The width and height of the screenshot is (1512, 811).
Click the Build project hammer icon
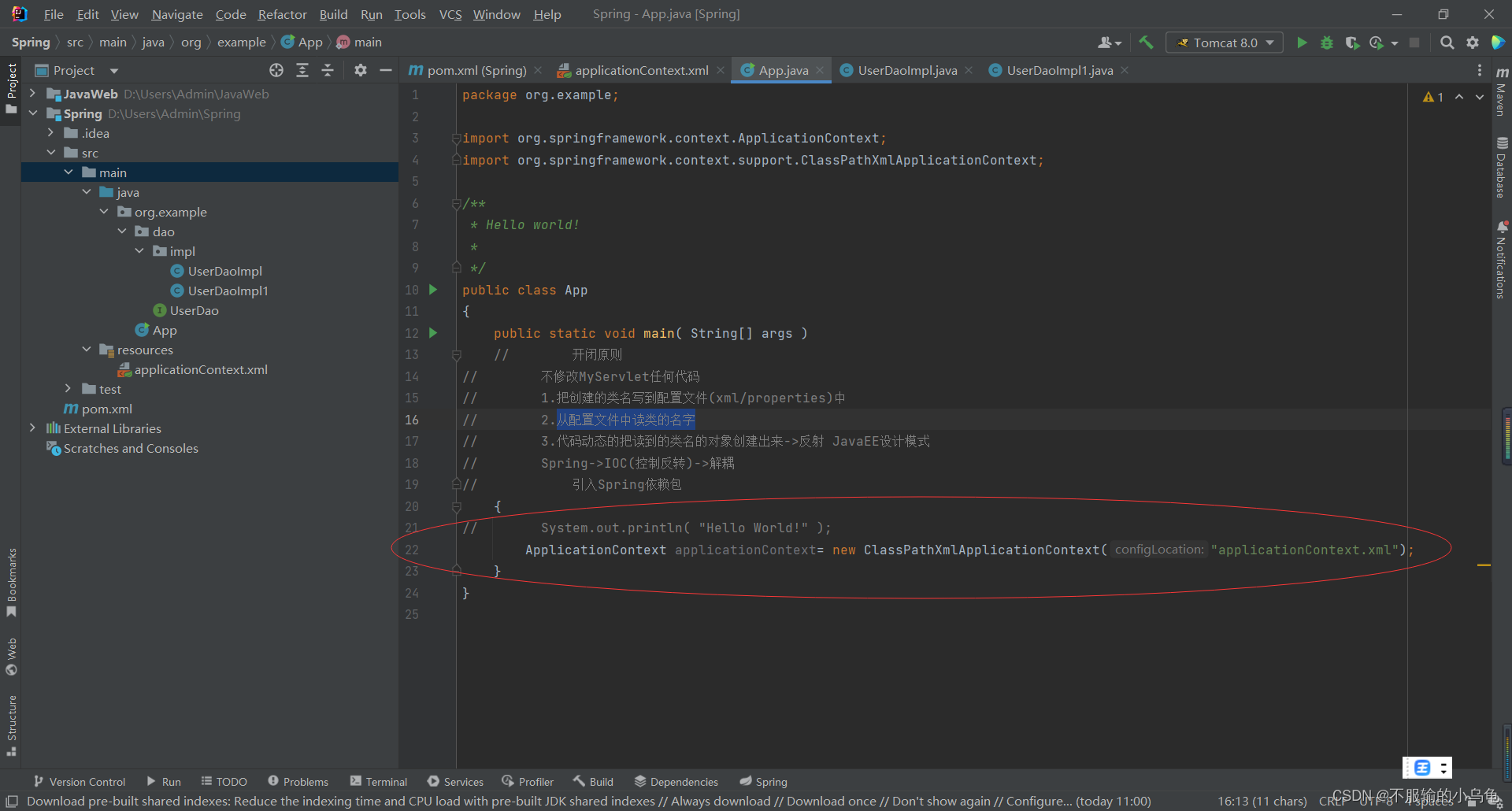click(x=1146, y=43)
